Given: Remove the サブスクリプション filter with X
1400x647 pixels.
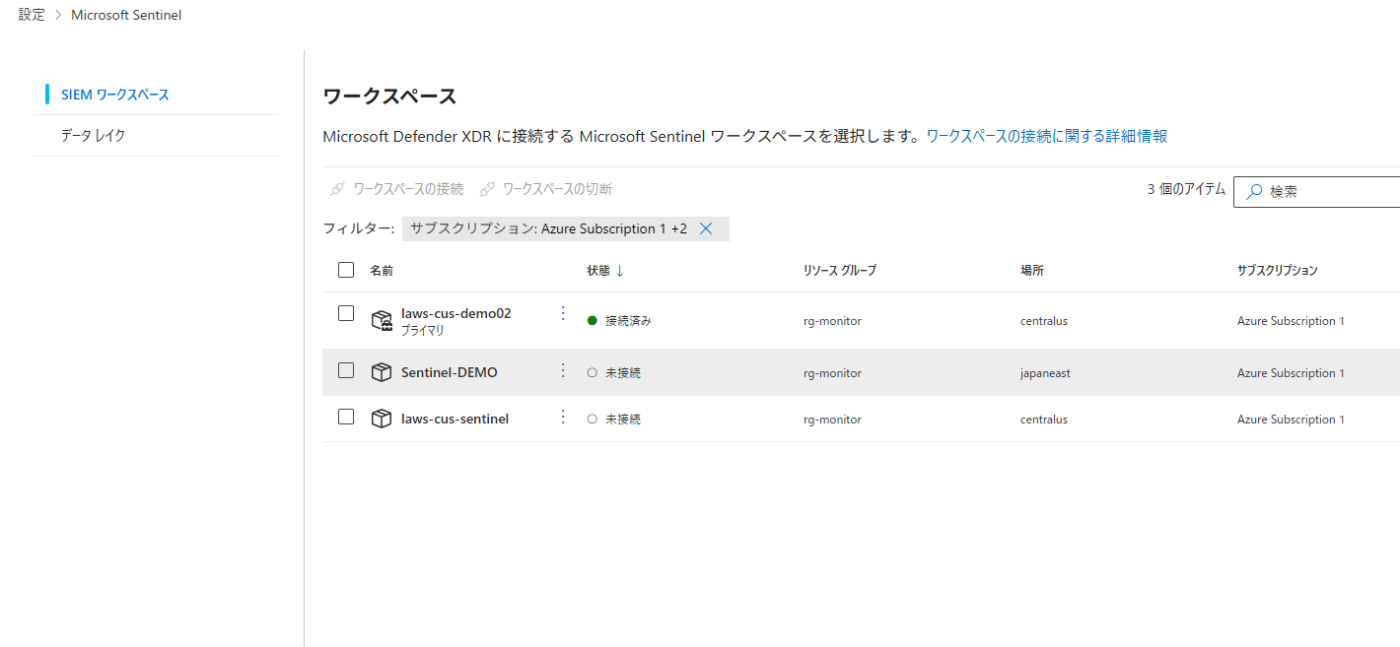Looking at the screenshot, I should [705, 229].
